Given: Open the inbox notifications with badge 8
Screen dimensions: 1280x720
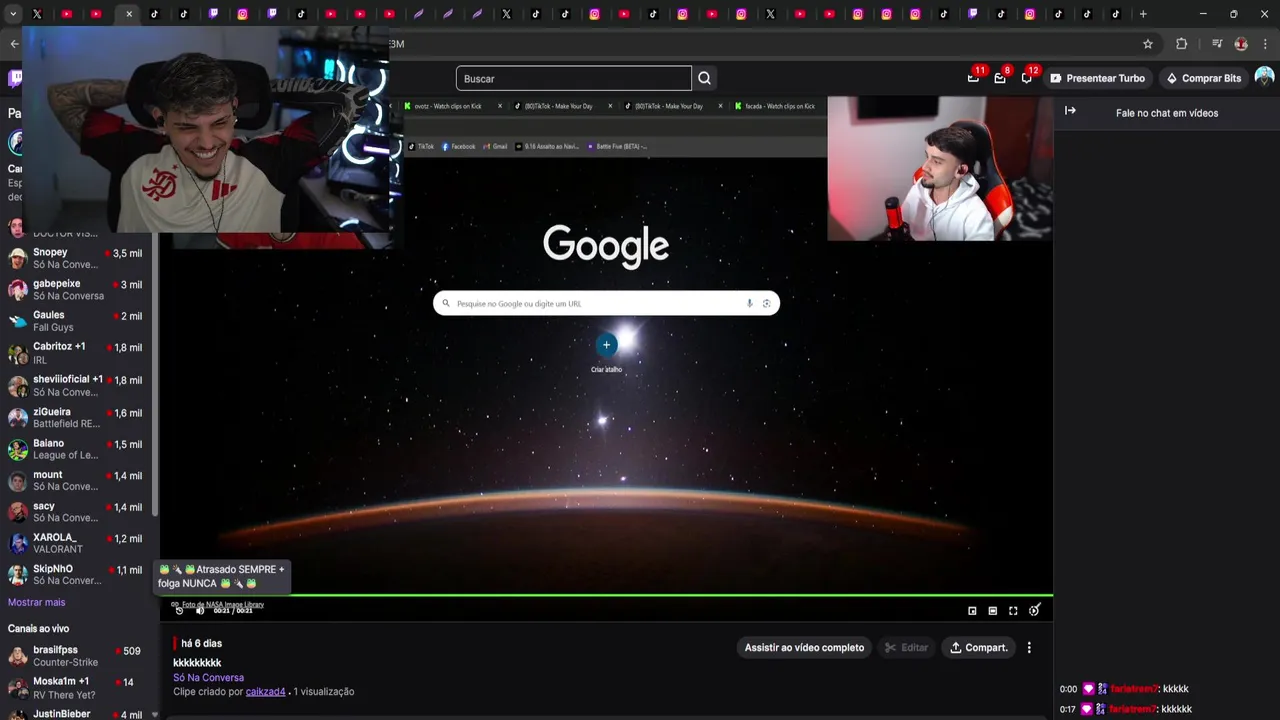Looking at the screenshot, I should [x=1000, y=78].
